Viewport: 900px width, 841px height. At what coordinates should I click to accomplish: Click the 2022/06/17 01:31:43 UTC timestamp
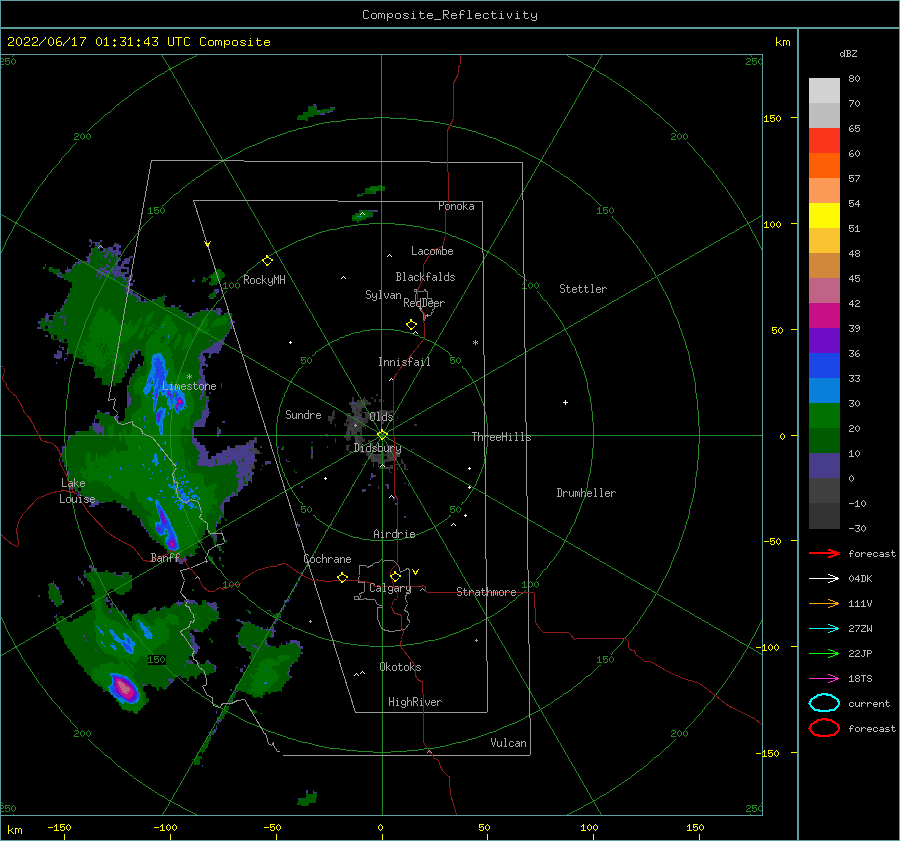click(x=99, y=42)
